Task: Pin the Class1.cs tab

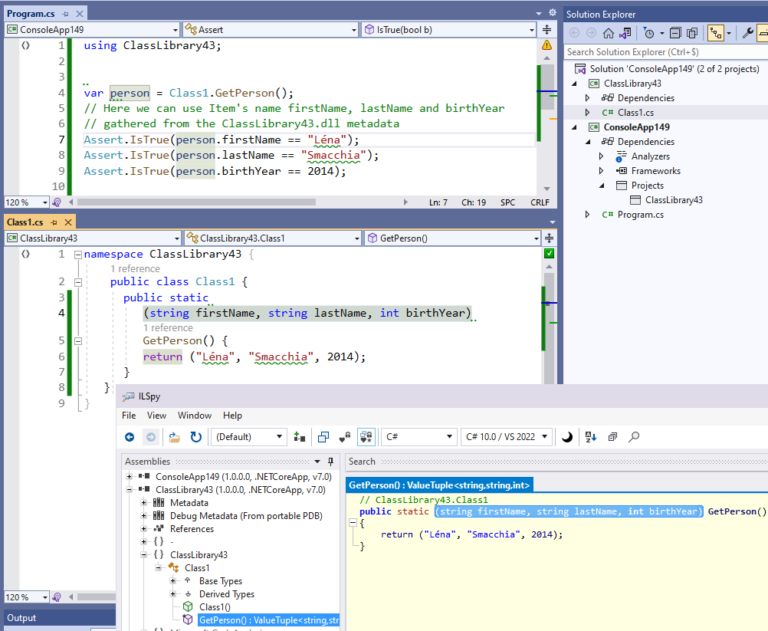Action: [54, 222]
